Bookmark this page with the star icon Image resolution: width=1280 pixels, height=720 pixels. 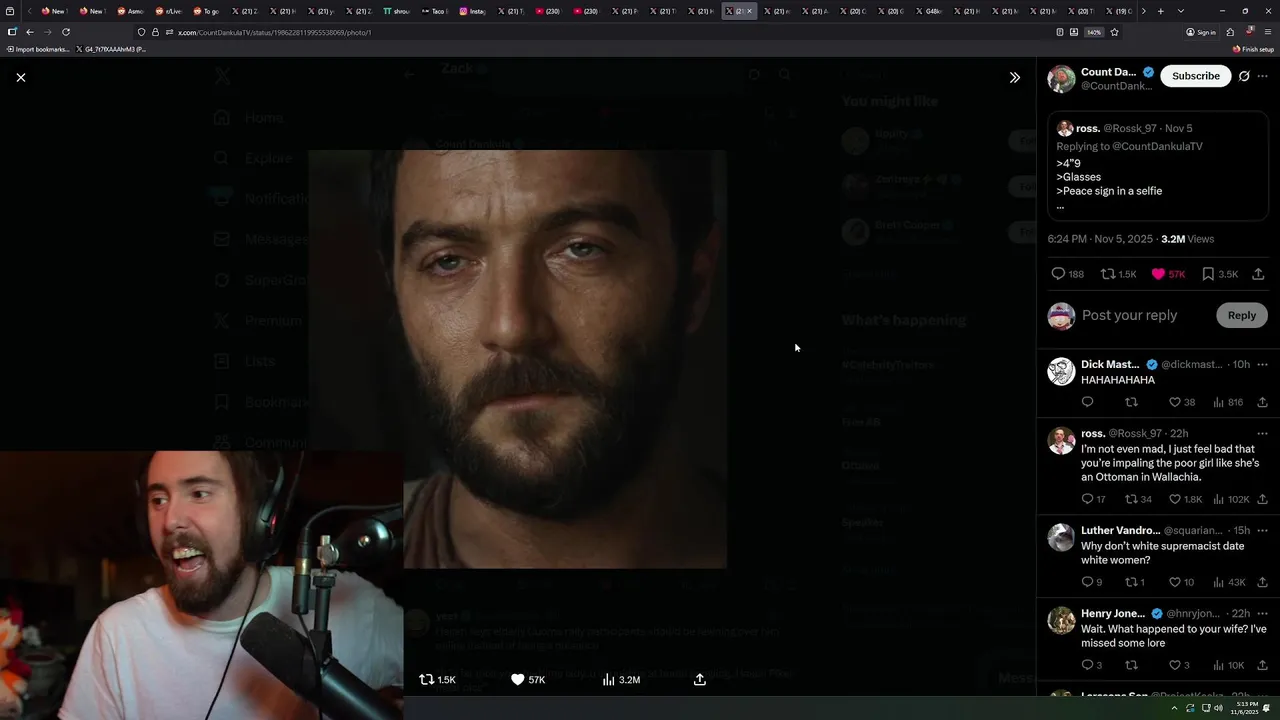click(1114, 32)
